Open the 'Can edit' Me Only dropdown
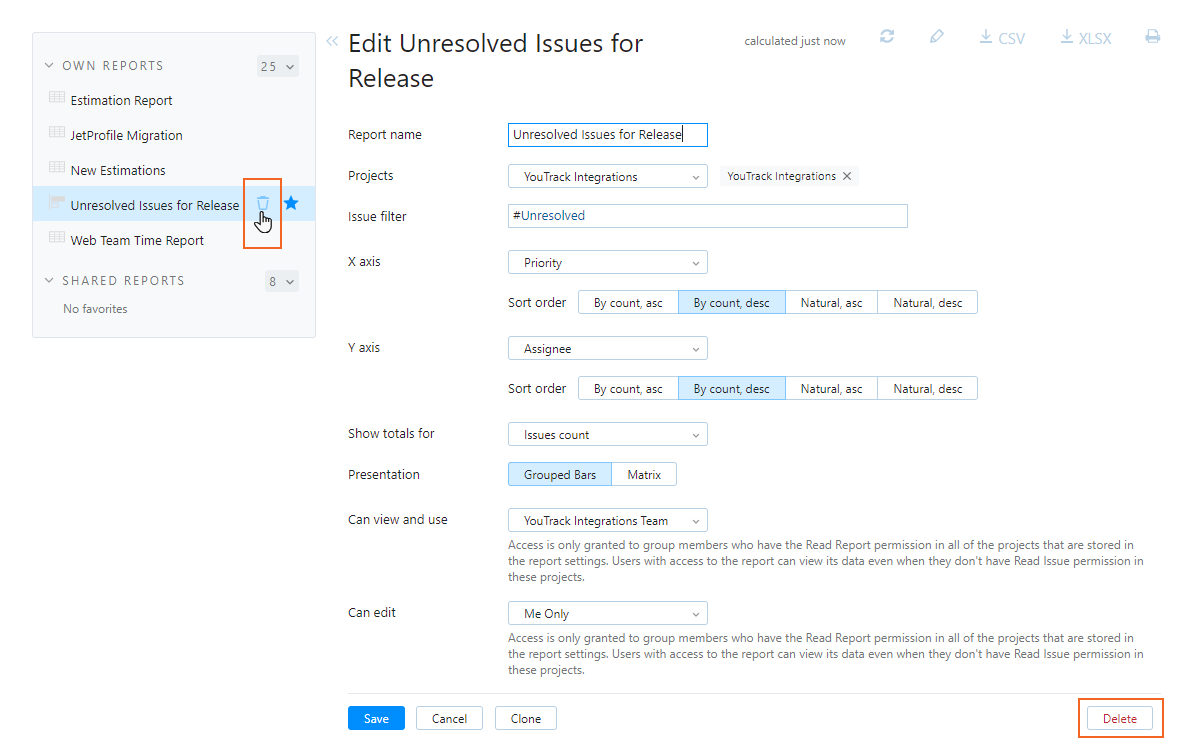This screenshot has width=1193, height=748. (607, 614)
